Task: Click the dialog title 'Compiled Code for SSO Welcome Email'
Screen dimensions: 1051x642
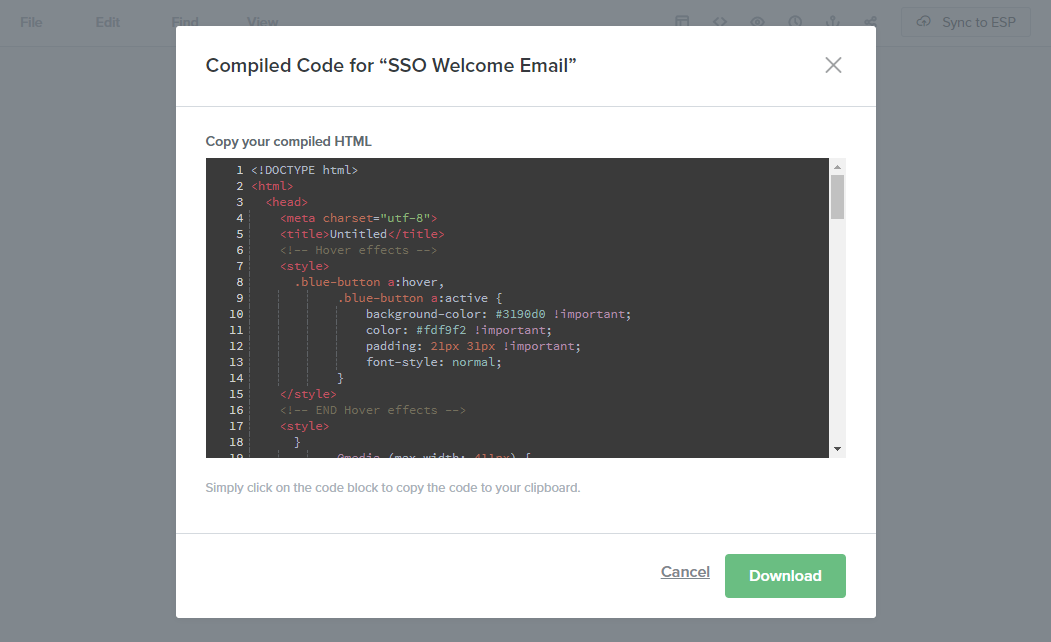Action: (x=391, y=66)
